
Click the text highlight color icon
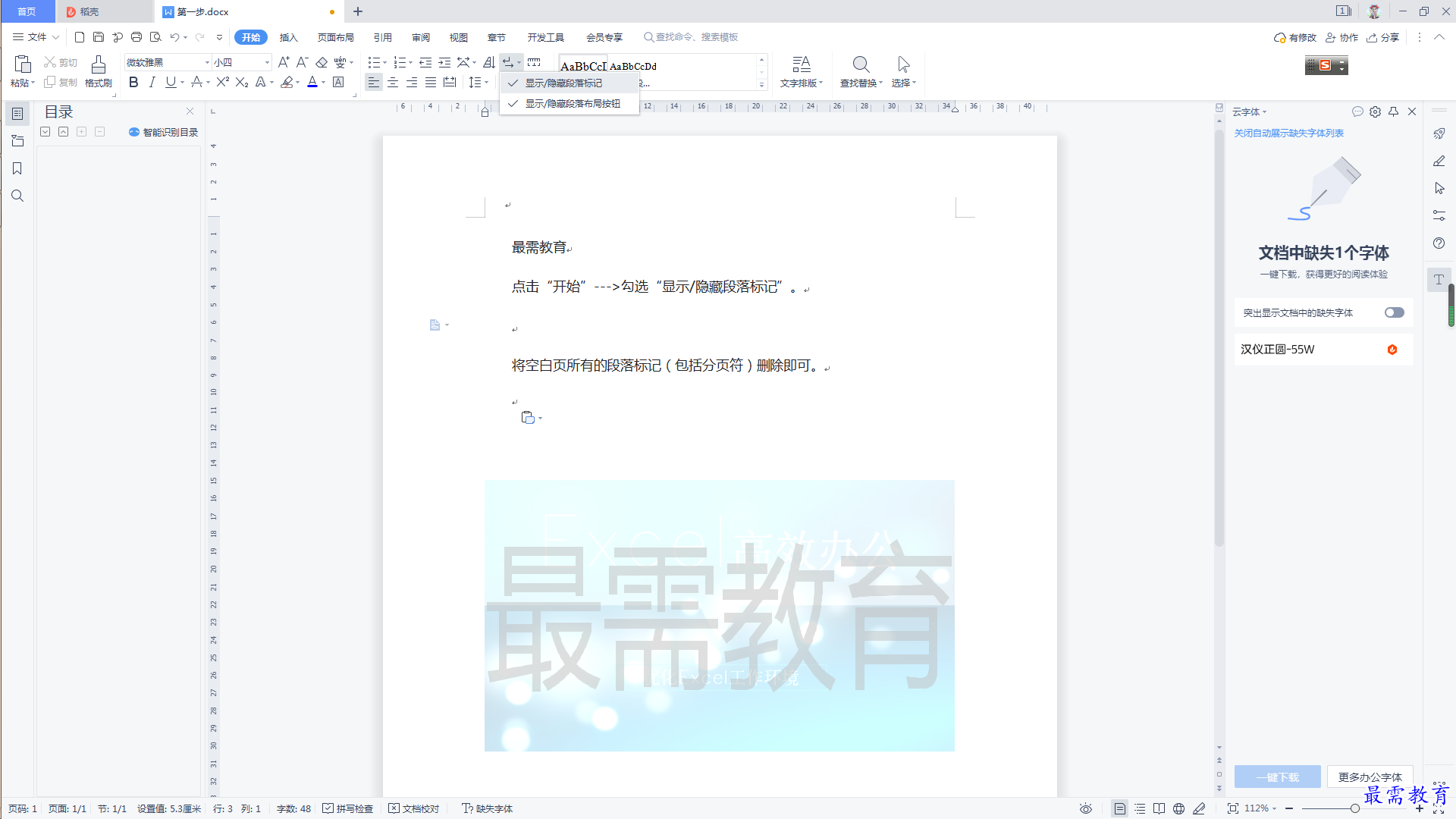coord(287,82)
